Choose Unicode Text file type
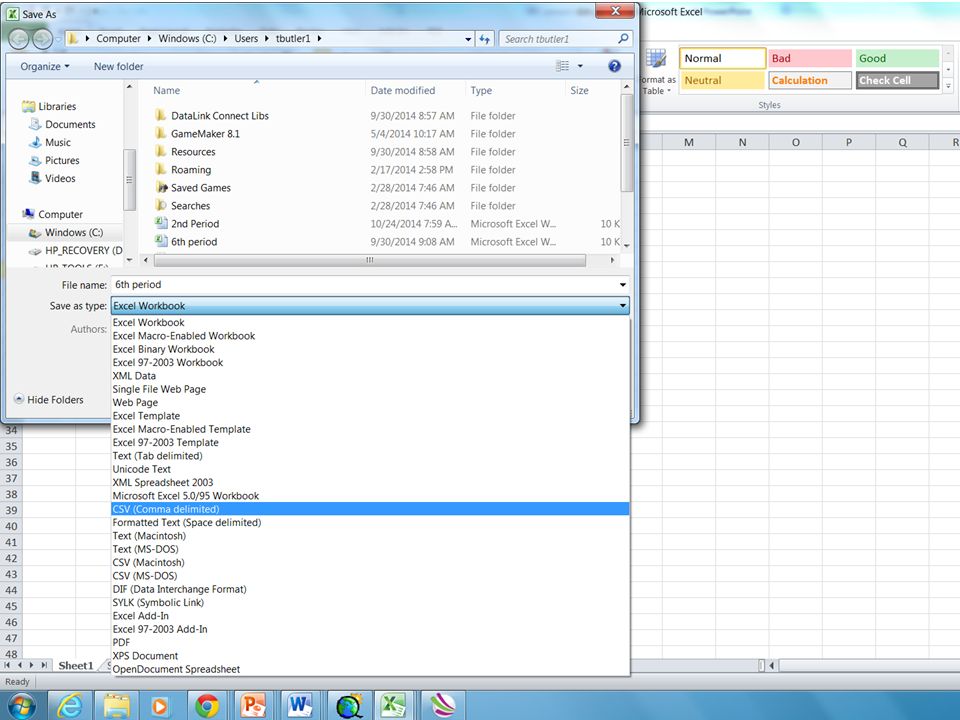960x720 pixels. tap(370, 470)
